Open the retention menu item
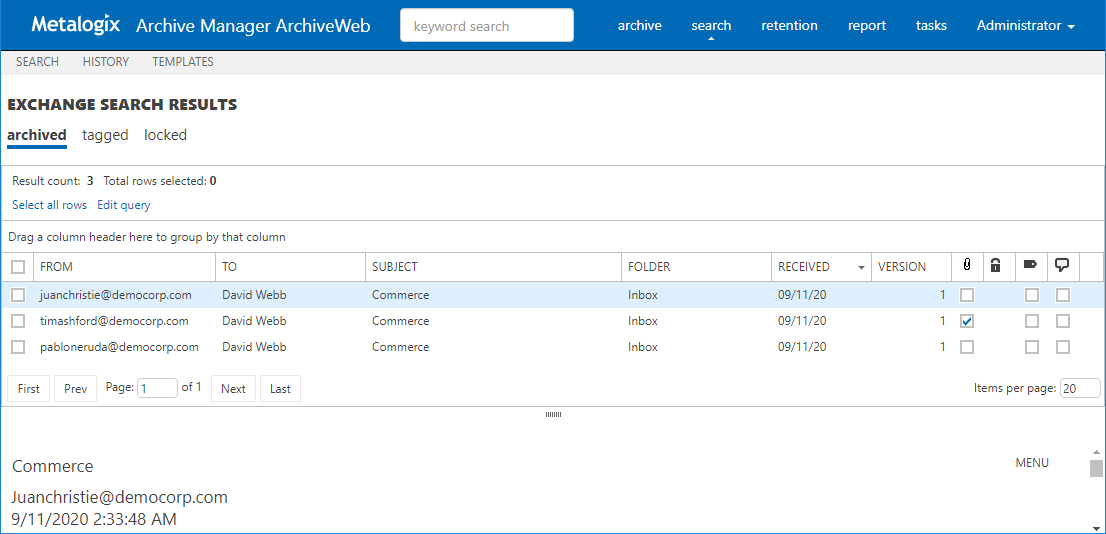Viewport: 1106px width, 534px height. tap(789, 26)
